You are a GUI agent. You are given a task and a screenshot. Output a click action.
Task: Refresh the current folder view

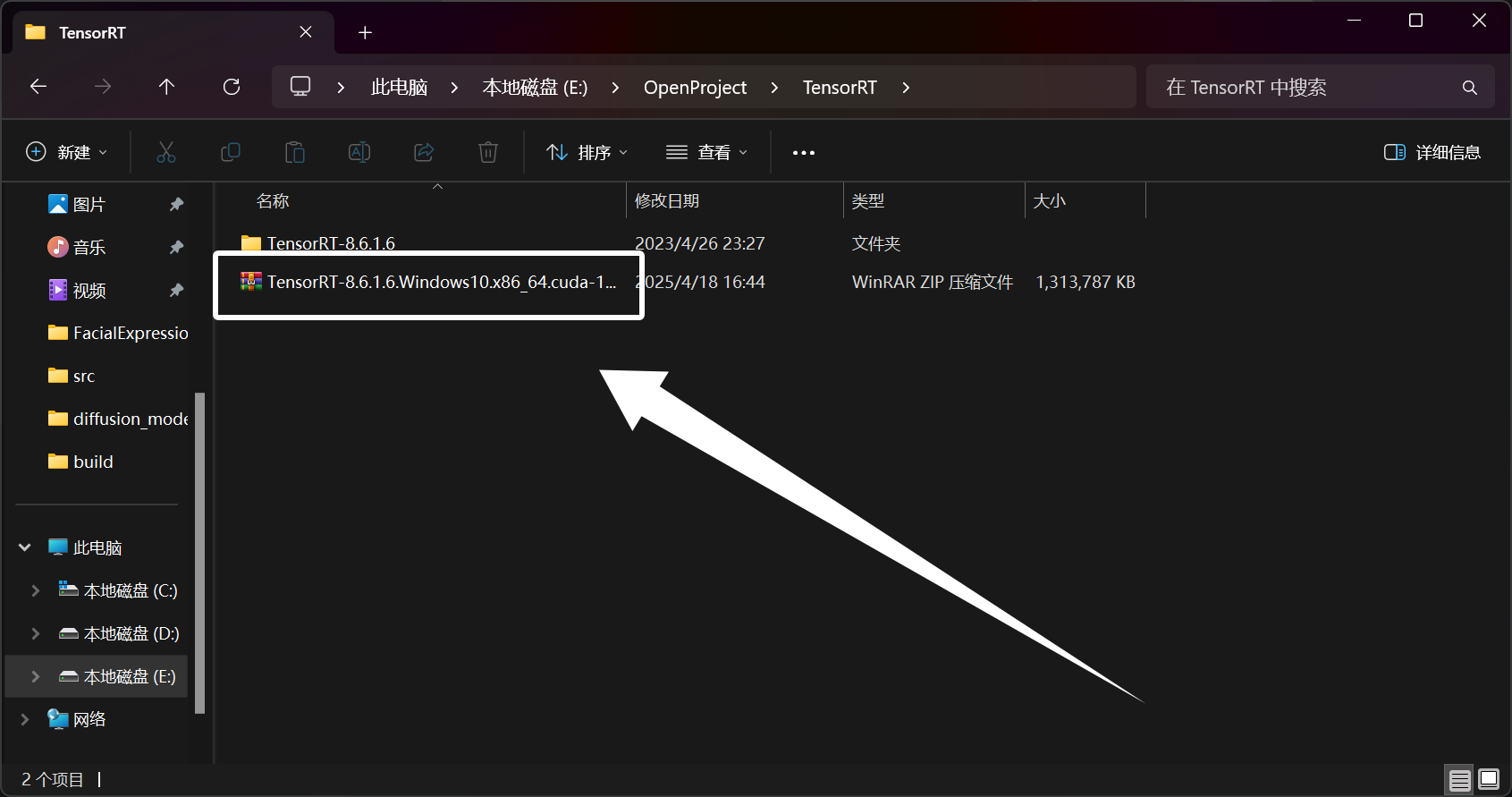coord(232,87)
